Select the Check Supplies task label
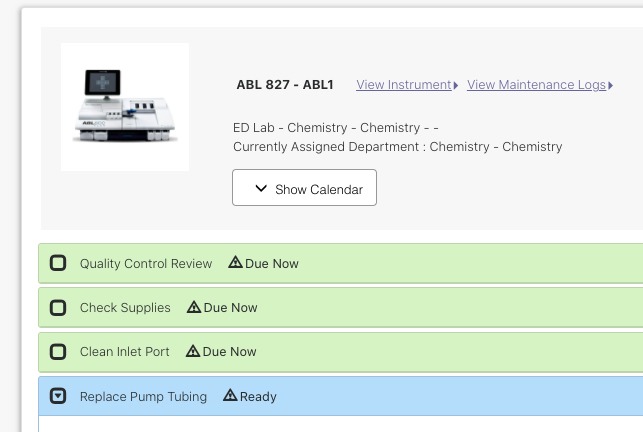Viewport: 643px width, 432px height. point(125,307)
